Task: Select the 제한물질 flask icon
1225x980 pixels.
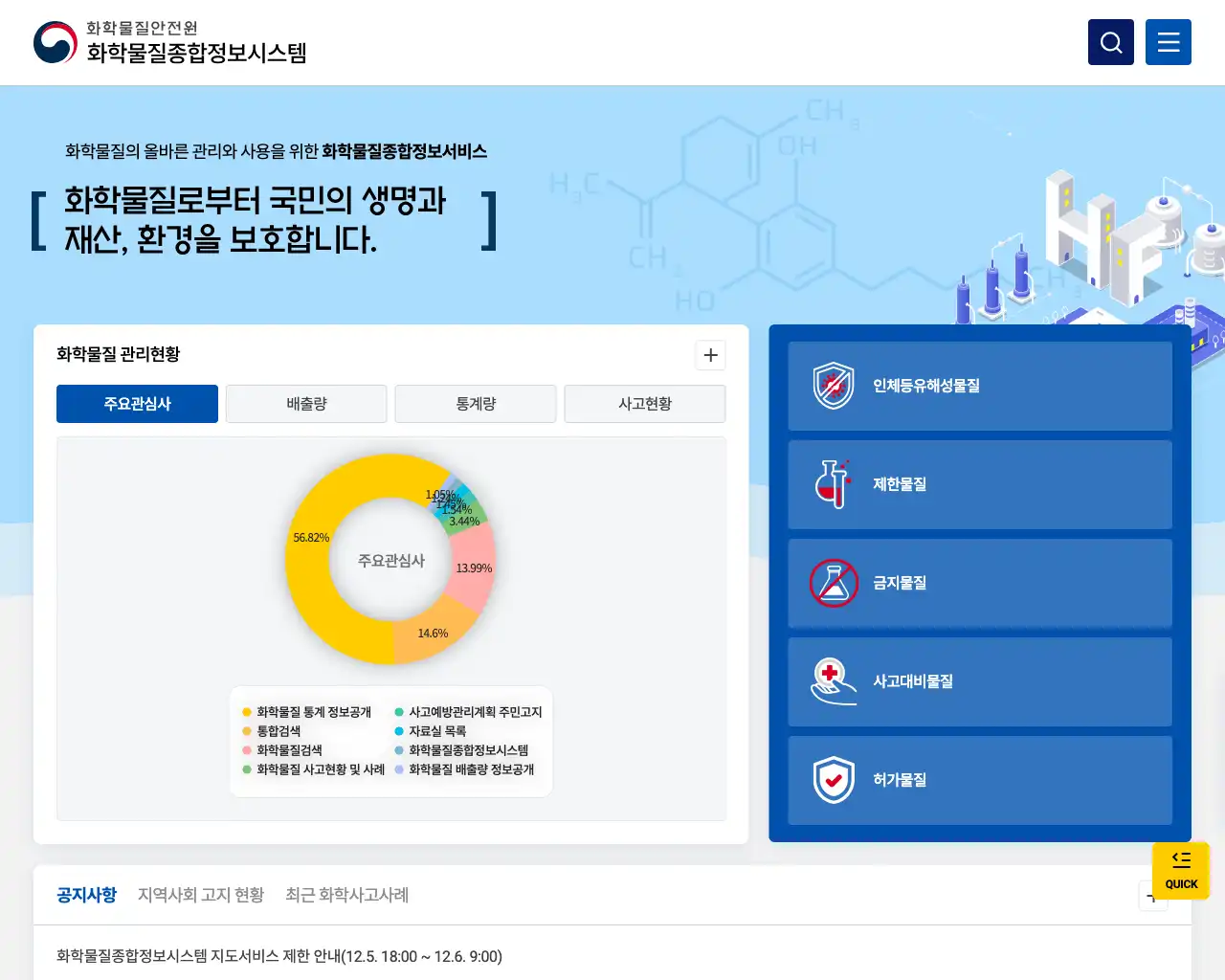Action: (x=832, y=484)
